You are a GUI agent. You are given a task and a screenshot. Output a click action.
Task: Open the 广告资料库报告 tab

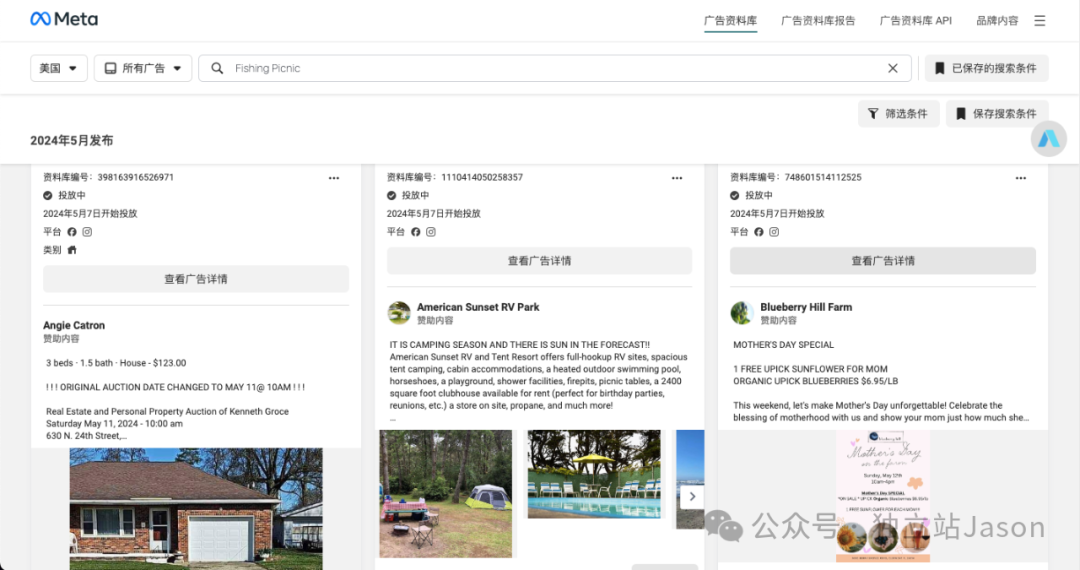[x=818, y=21]
